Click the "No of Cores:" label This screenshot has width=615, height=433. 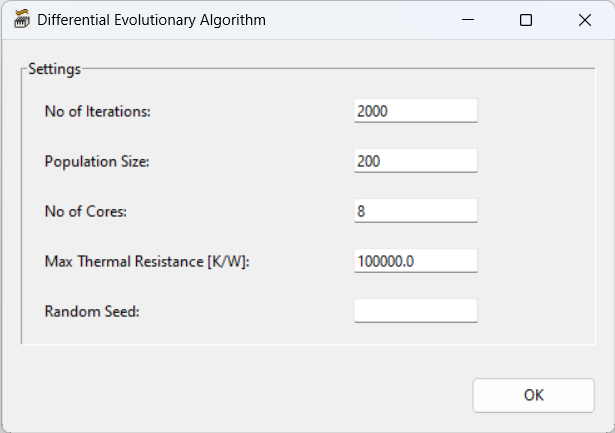[x=86, y=211]
